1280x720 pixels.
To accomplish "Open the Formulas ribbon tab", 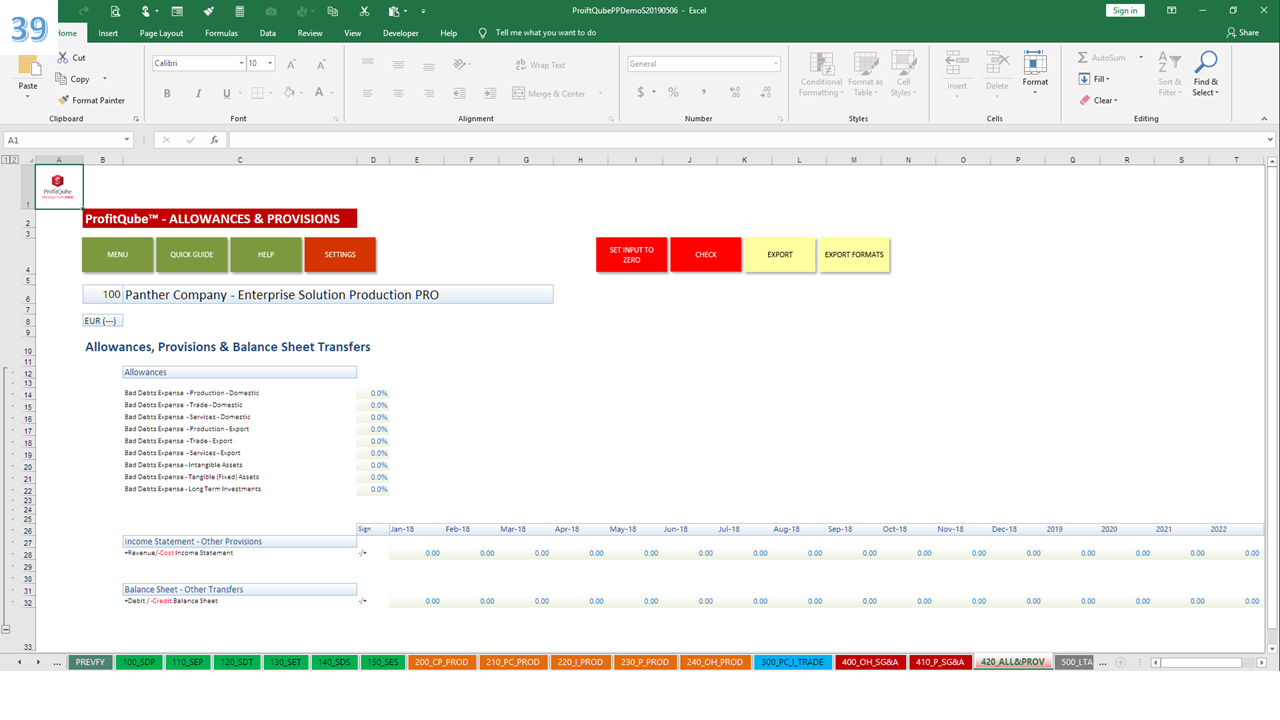I will pyautogui.click(x=221, y=33).
